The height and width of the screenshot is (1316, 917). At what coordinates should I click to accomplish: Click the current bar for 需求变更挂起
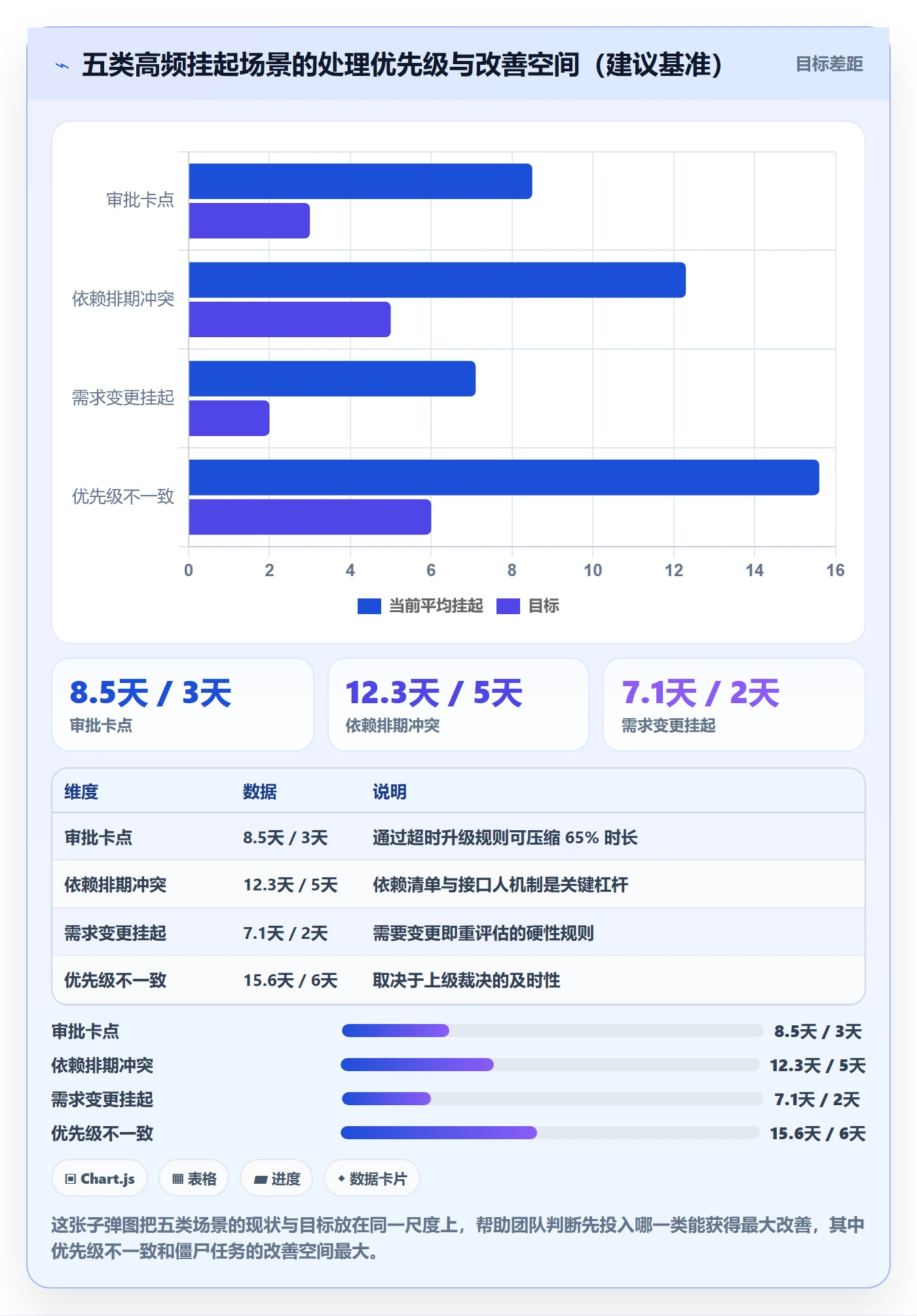tap(332, 378)
